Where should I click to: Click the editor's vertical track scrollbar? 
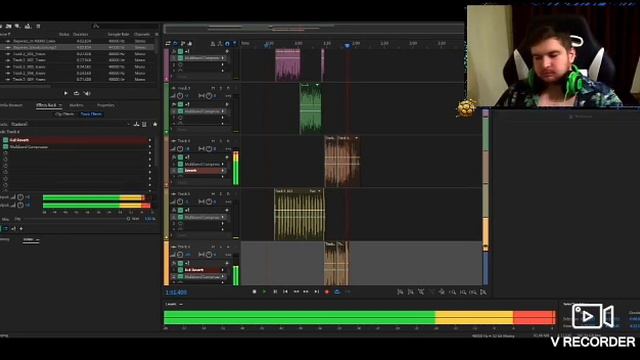485,196
